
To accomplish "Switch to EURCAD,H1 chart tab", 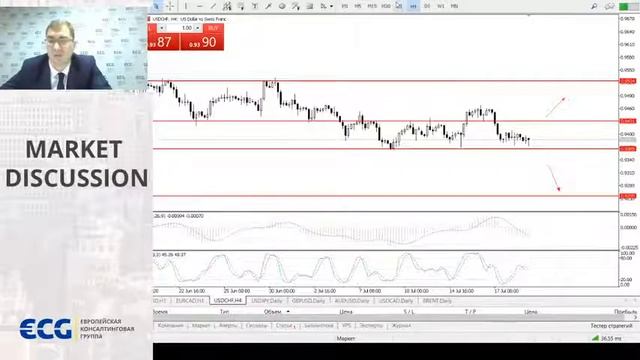I will (x=189, y=301).
